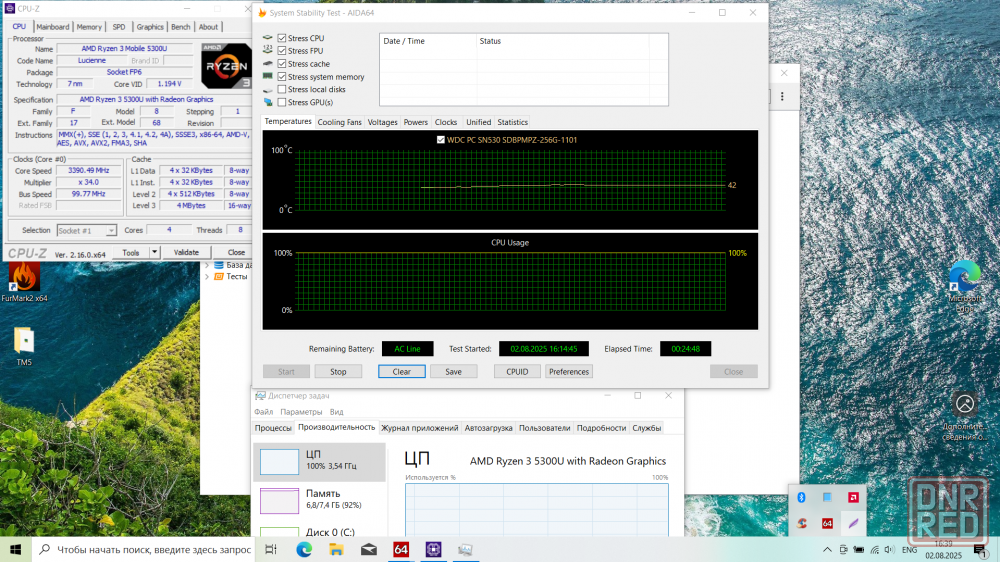The width and height of the screenshot is (1000, 562).
Task: Click Stop button in AIDA64
Action: click(x=338, y=371)
